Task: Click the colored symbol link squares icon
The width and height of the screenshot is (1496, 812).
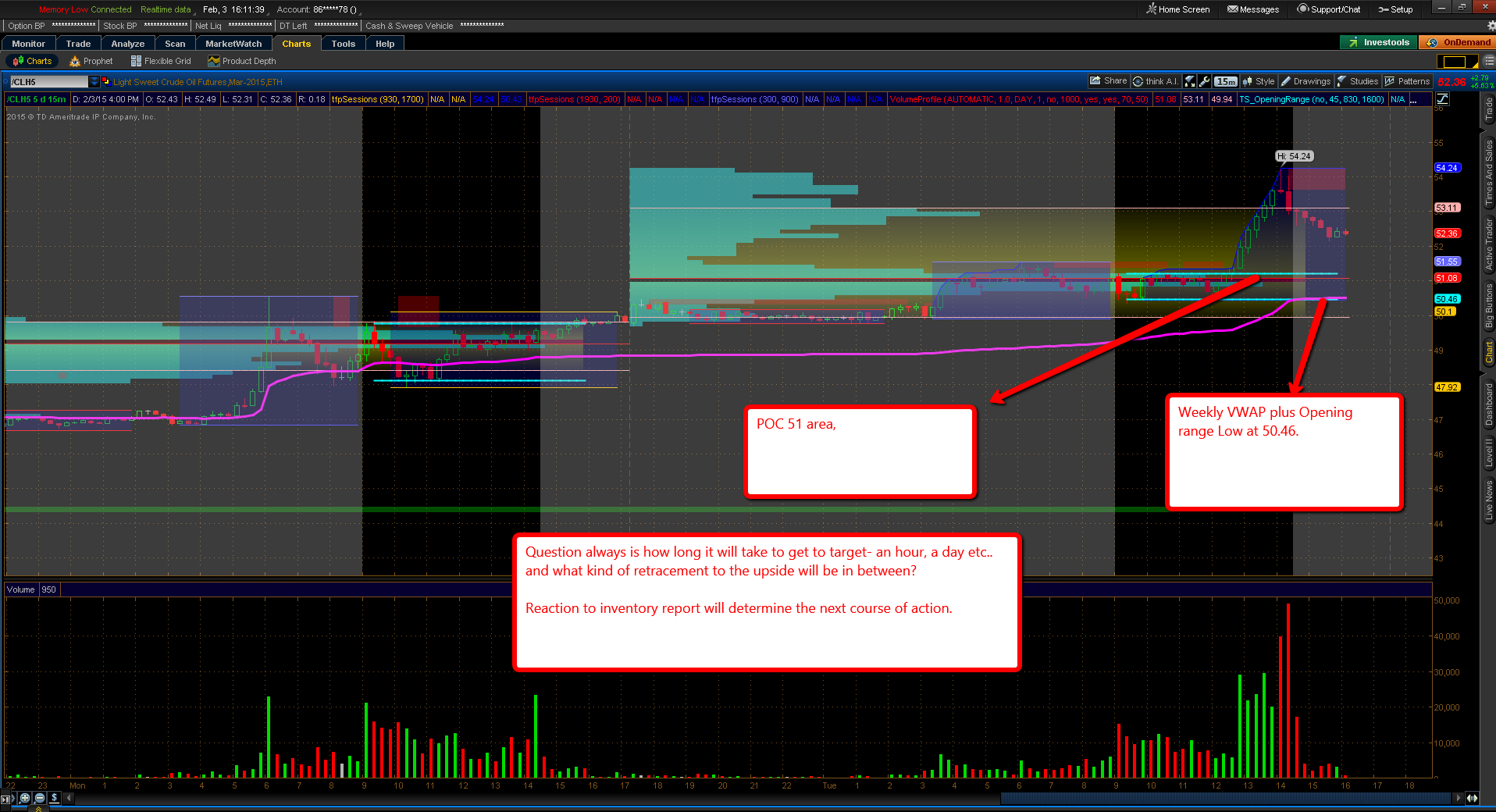Action: (106, 81)
